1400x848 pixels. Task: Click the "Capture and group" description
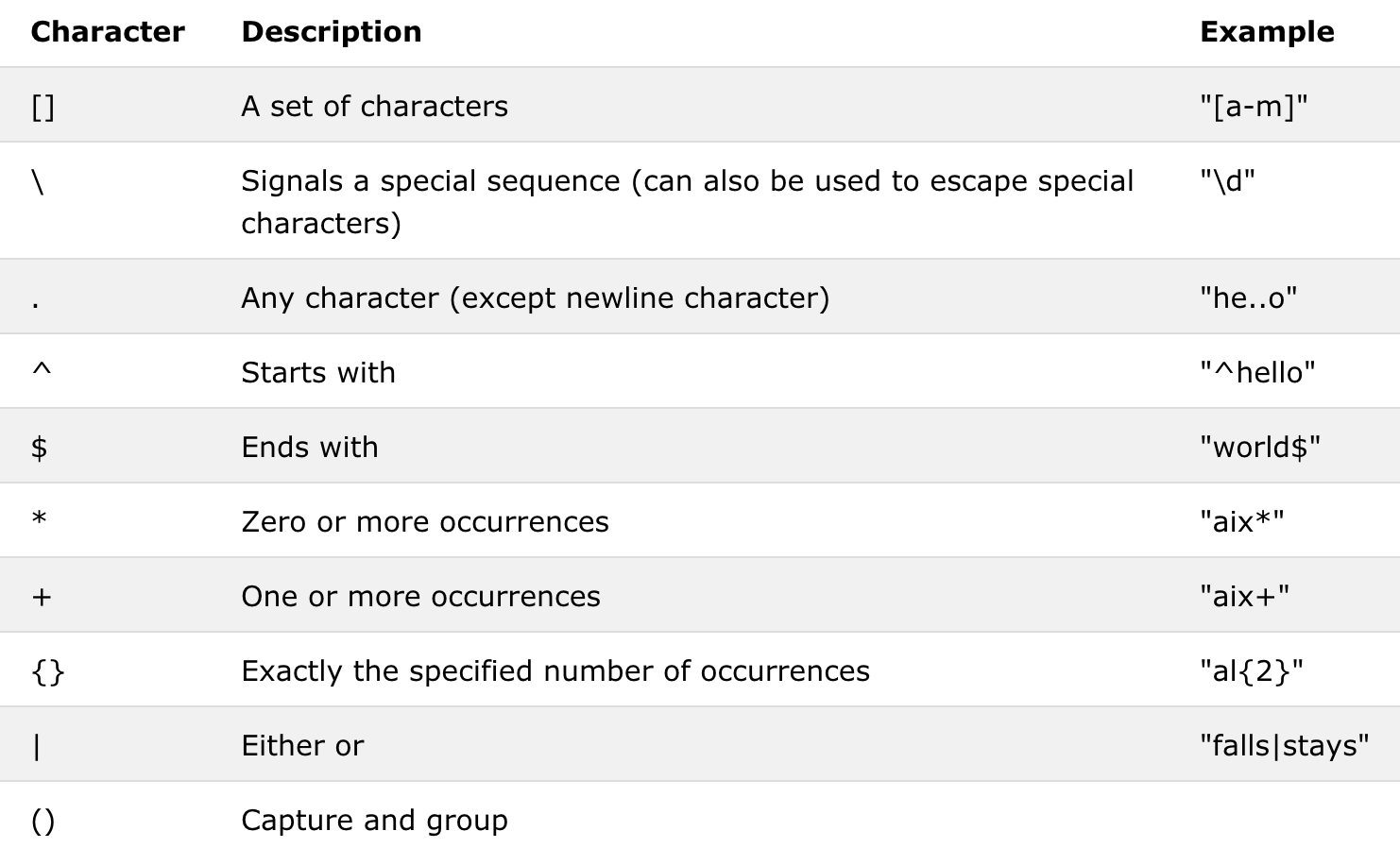374,821
